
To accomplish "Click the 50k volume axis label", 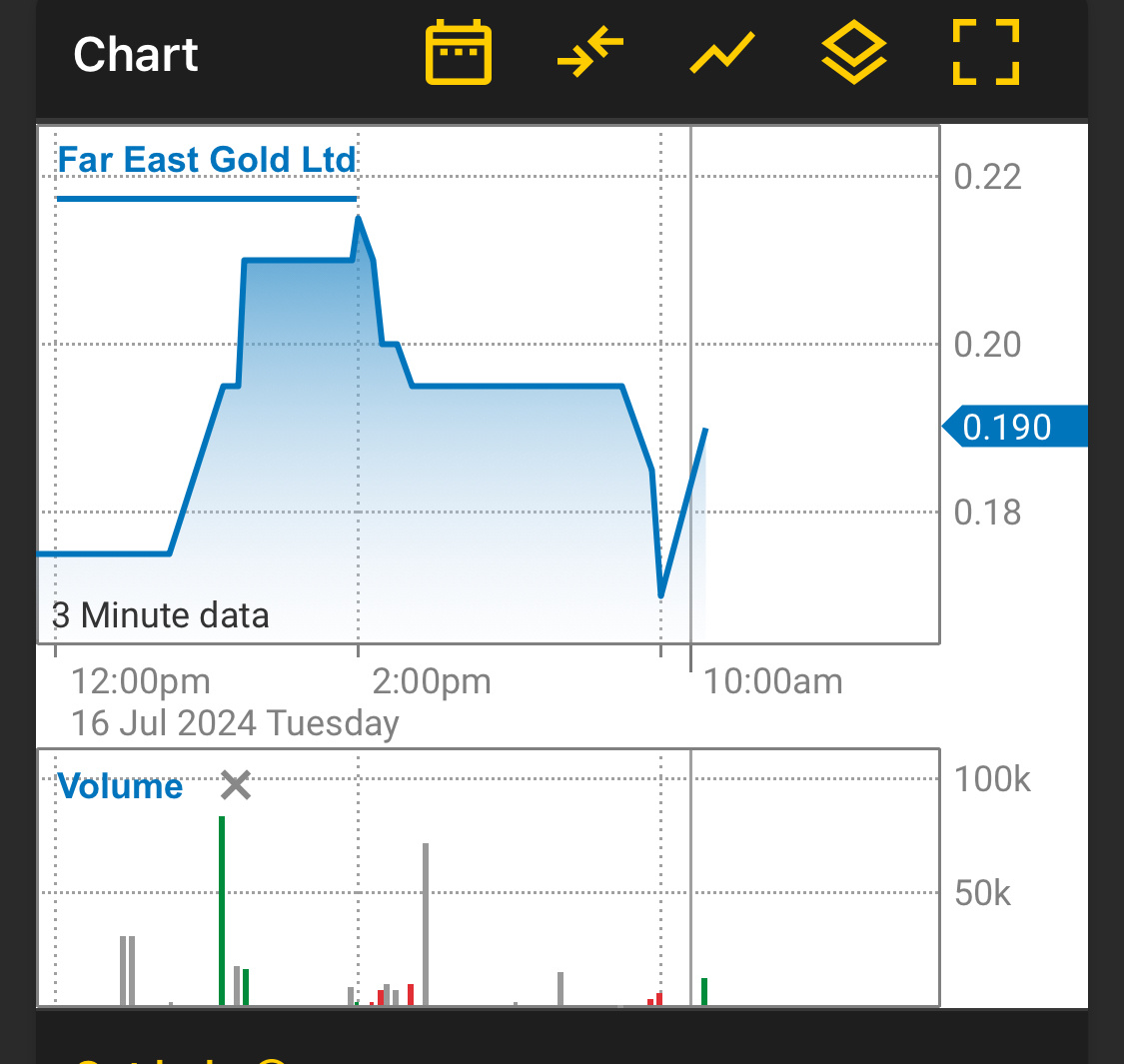I will pos(982,894).
